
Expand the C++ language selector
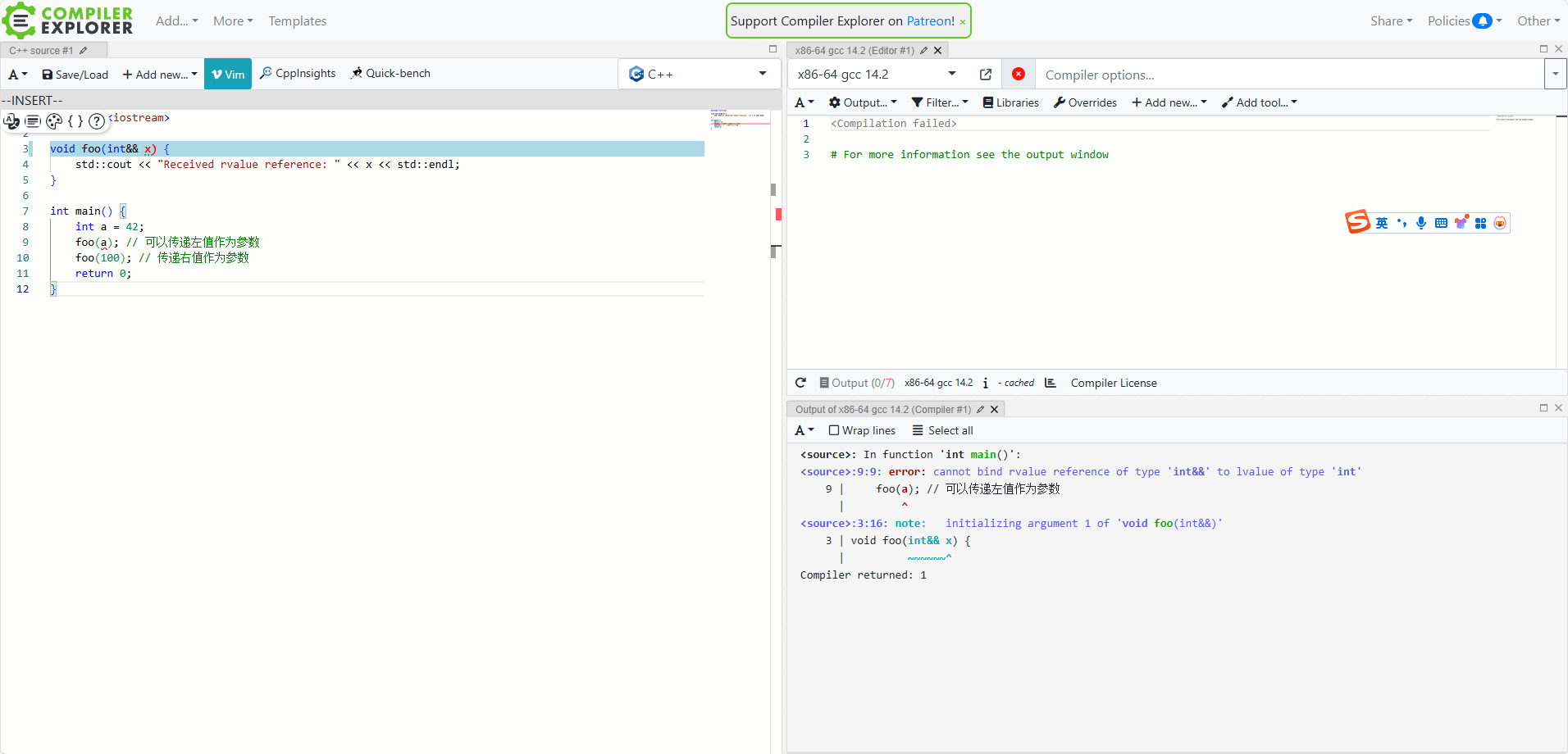pyautogui.click(x=697, y=75)
